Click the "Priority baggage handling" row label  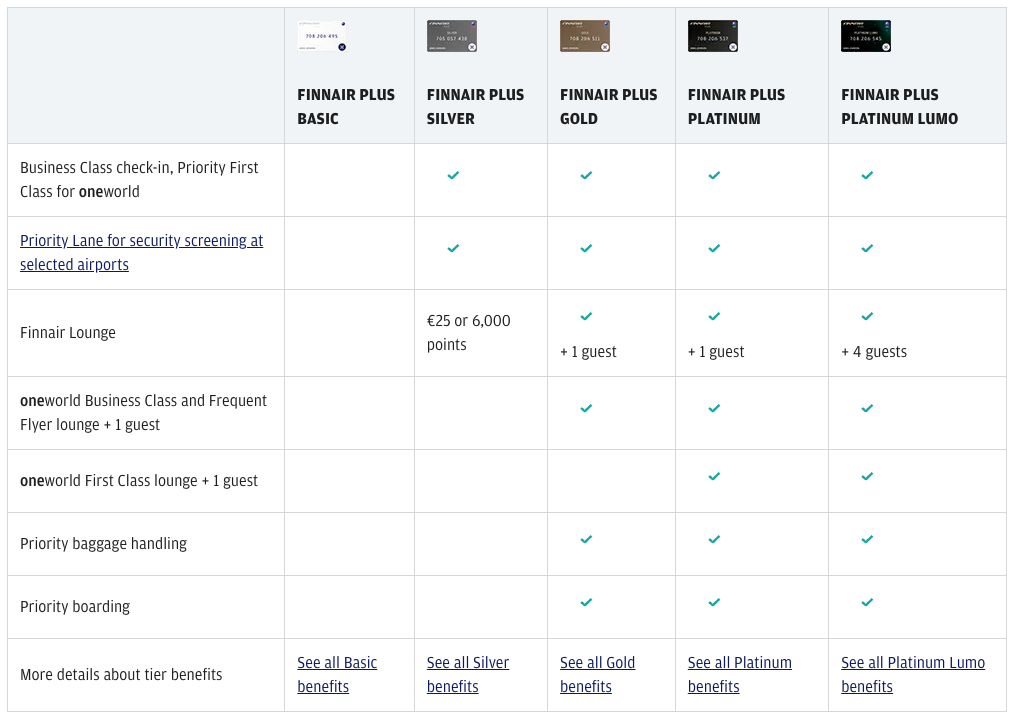pyautogui.click(x=104, y=544)
